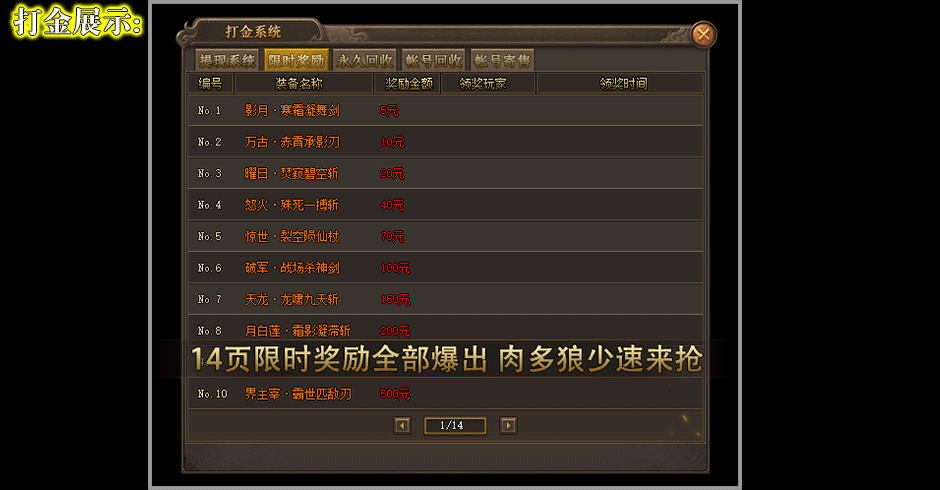Select row No.3 曜日·焚寂碧空斩

pyautogui.click(x=445, y=173)
